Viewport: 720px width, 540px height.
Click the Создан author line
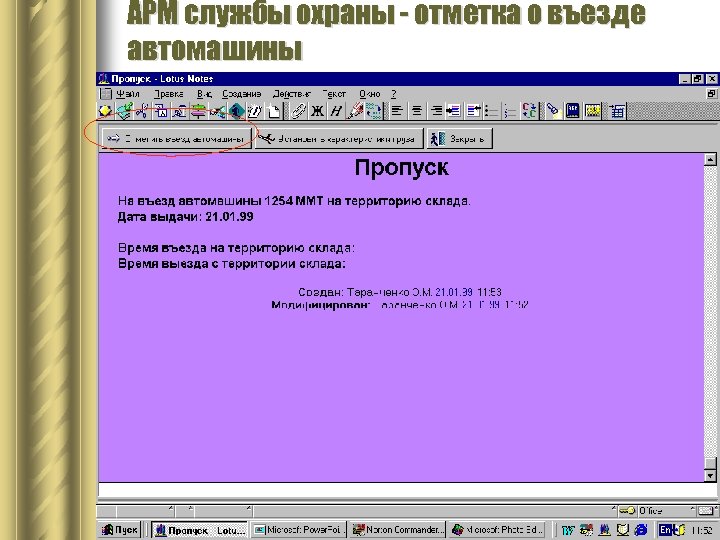(400, 292)
